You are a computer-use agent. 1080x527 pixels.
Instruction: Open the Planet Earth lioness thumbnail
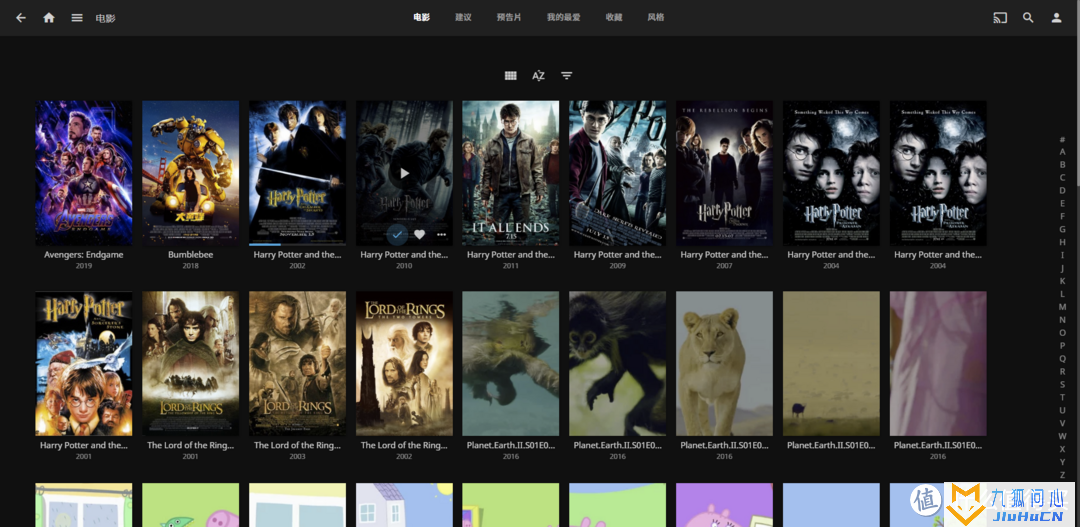click(x=725, y=364)
